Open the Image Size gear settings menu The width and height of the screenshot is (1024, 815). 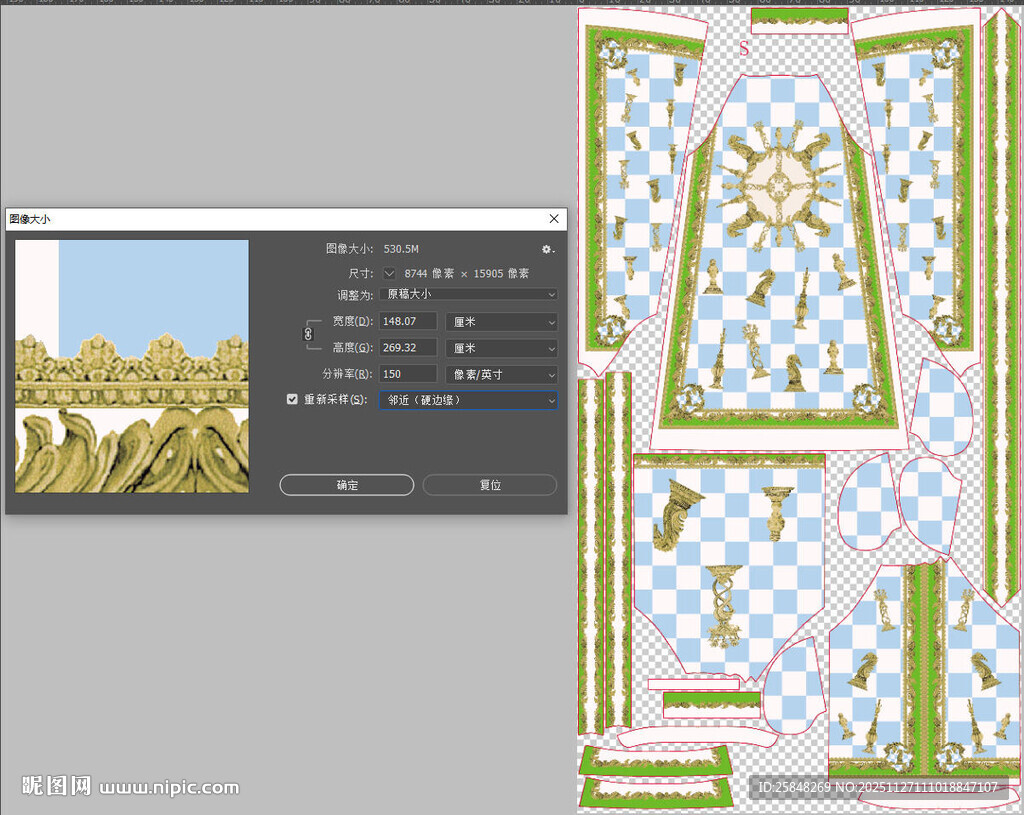tap(547, 249)
